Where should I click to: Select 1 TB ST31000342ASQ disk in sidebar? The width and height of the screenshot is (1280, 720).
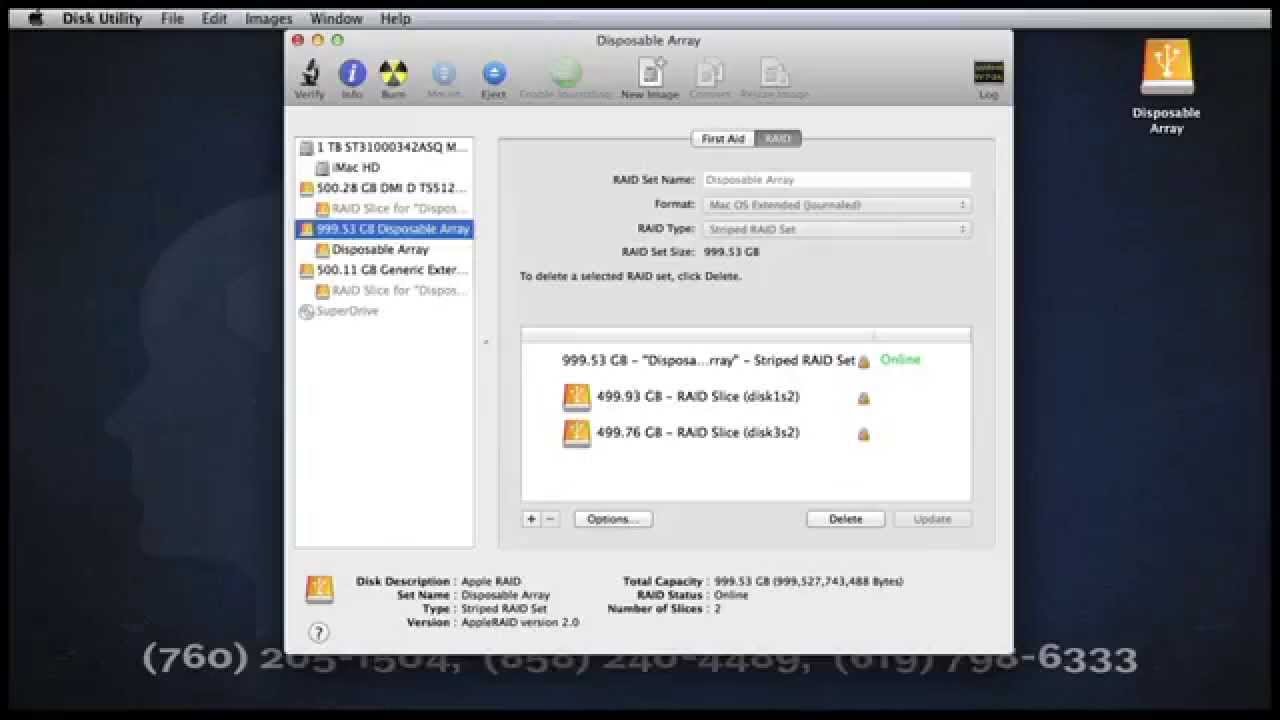[x=384, y=147]
